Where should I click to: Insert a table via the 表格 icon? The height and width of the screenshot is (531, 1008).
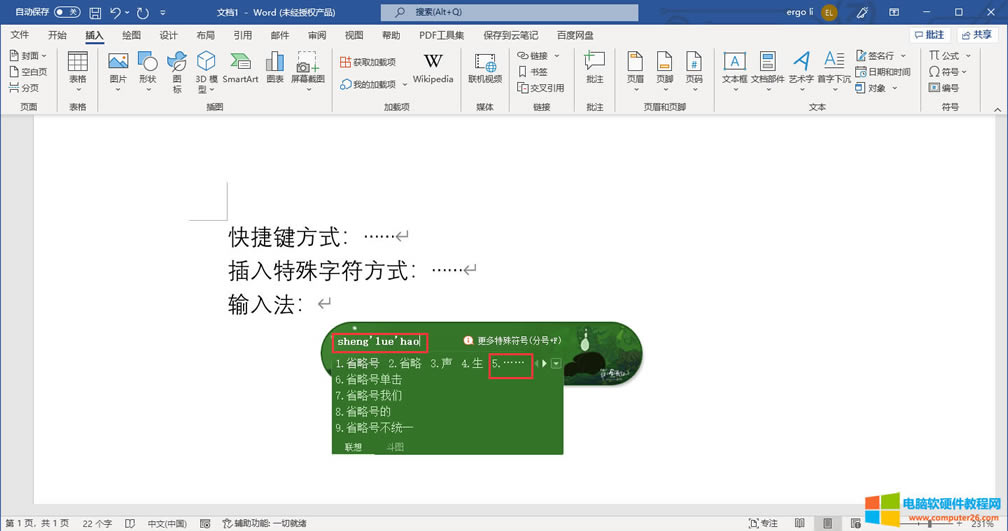coord(77,67)
